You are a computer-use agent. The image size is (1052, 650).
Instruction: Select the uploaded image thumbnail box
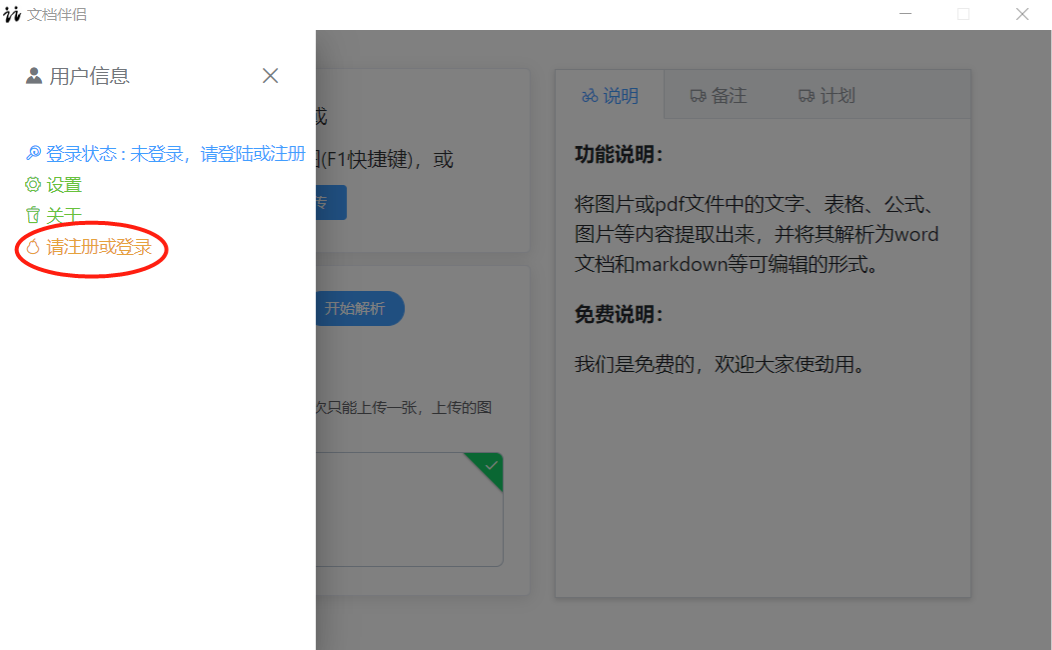coord(409,509)
